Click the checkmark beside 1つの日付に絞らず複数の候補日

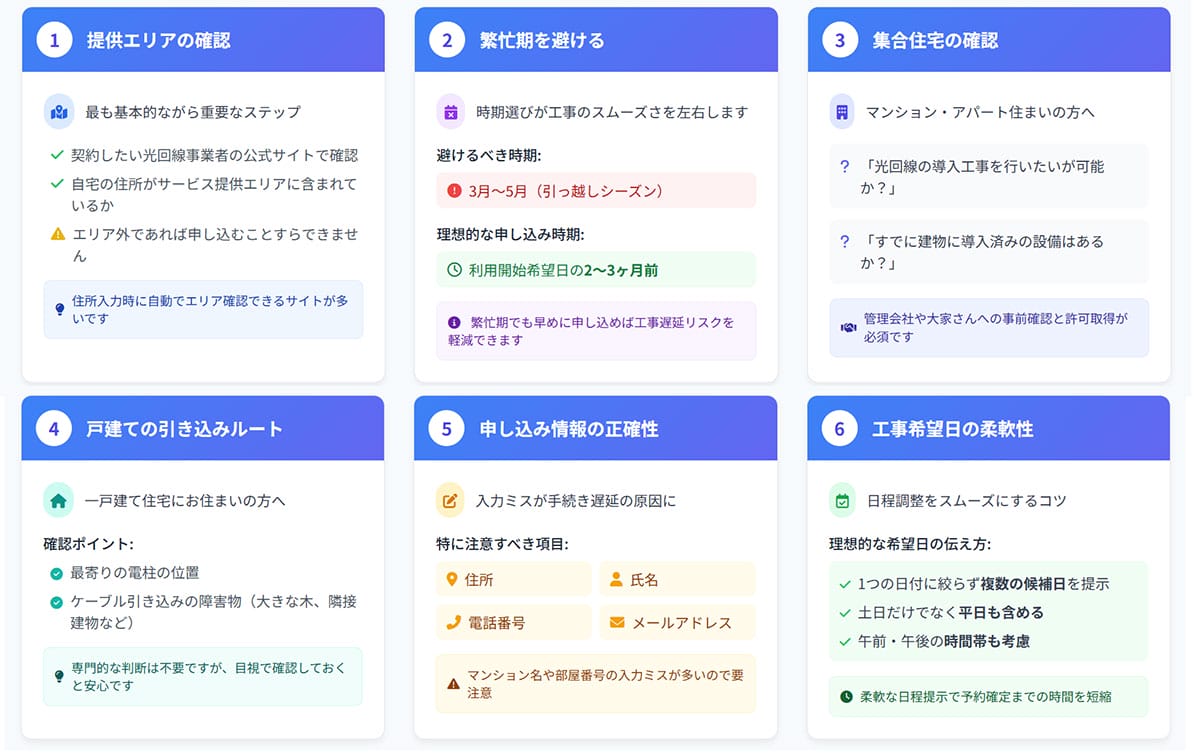[x=846, y=584]
